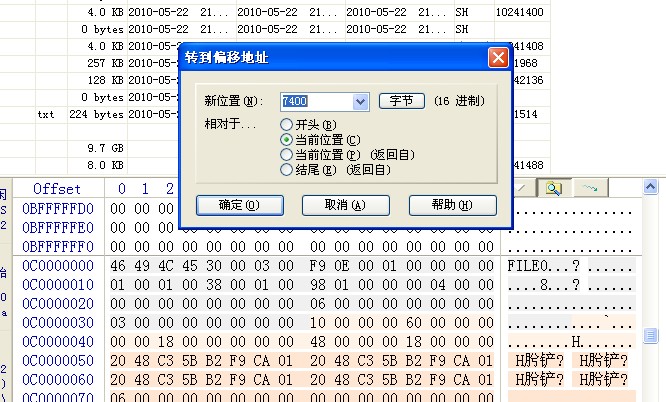The width and height of the screenshot is (666, 402).
Task: Select offset 0BFFFFD0 row label
Action: point(58,209)
